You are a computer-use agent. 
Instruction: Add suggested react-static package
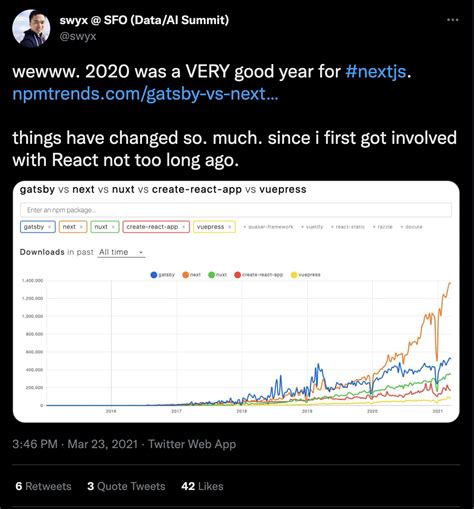click(348, 227)
